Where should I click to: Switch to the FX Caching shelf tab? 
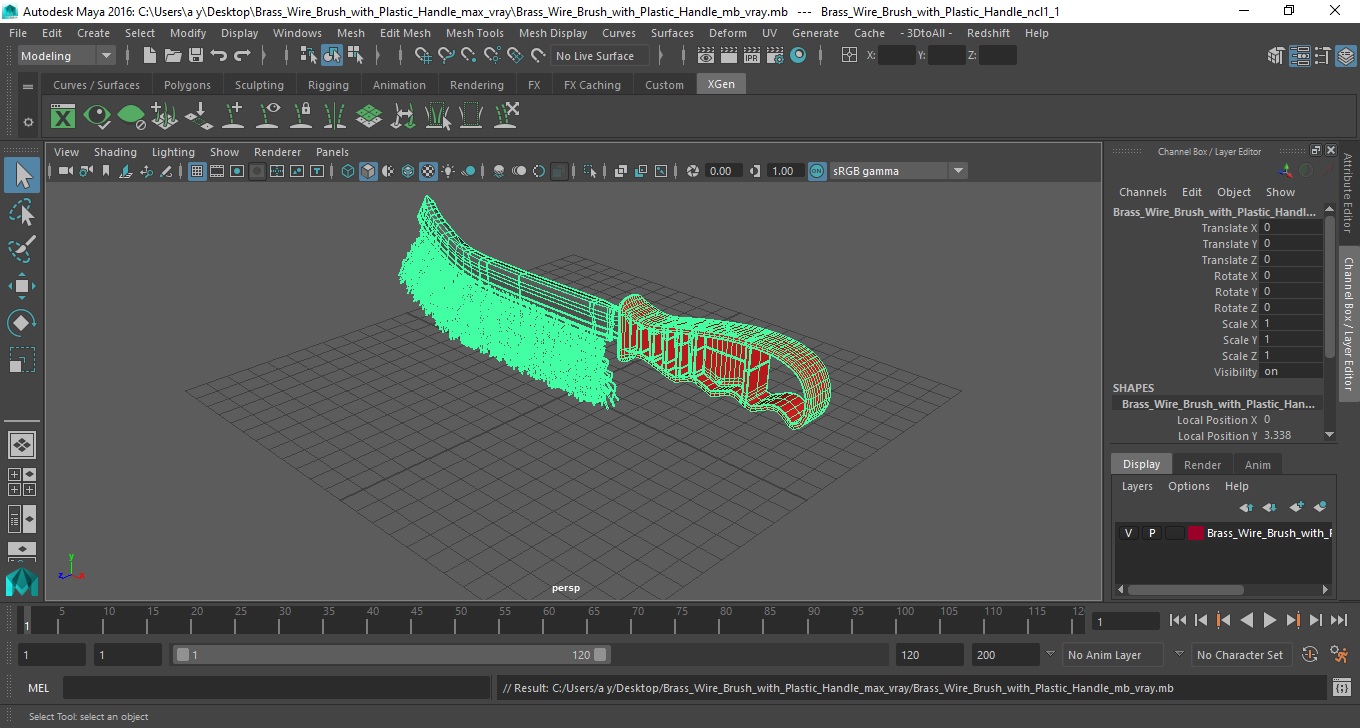tap(592, 85)
